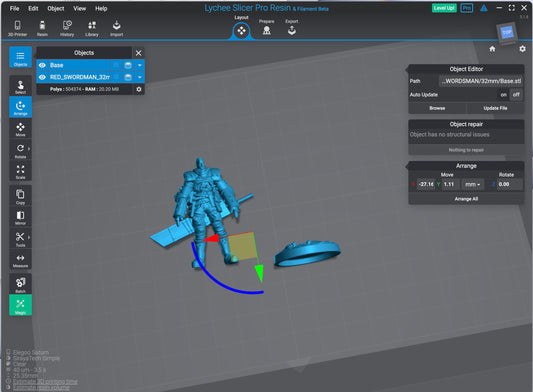Activate the Arrange tool in sidebar
This screenshot has width=533, height=392.
tap(20, 107)
